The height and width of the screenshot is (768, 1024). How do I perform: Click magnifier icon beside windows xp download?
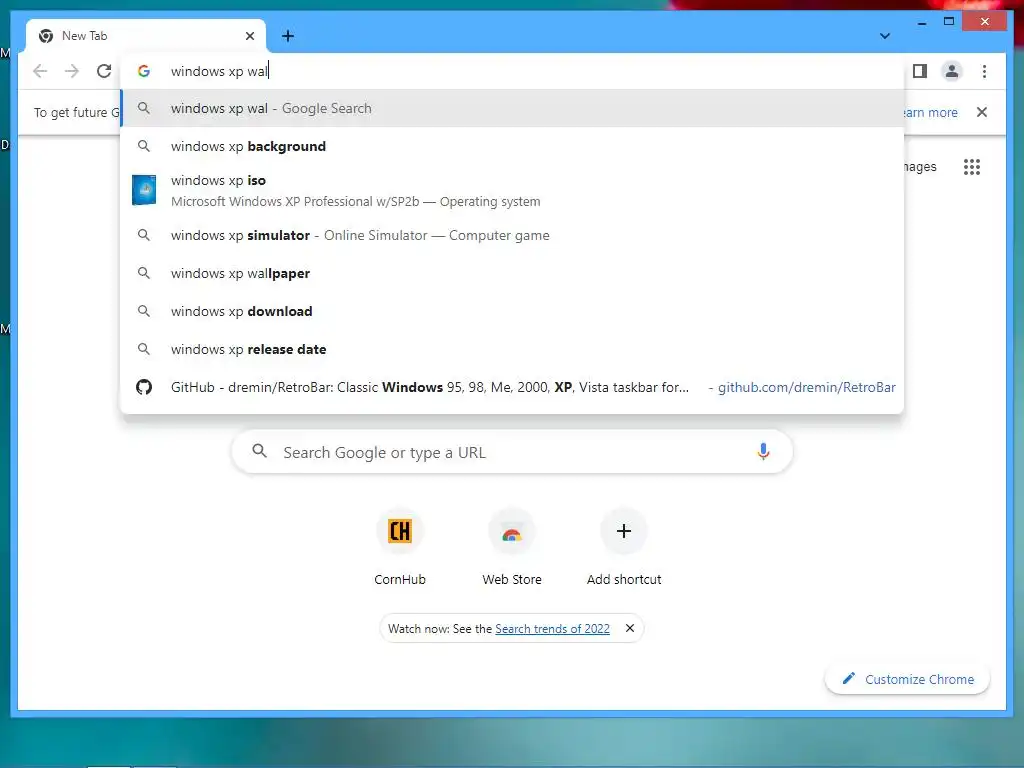tap(144, 312)
